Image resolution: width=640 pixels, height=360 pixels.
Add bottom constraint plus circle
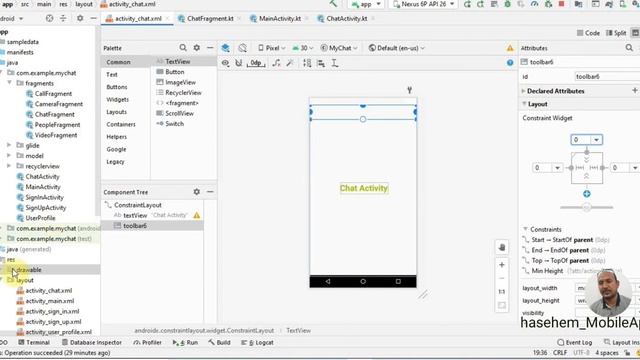tap(587, 194)
